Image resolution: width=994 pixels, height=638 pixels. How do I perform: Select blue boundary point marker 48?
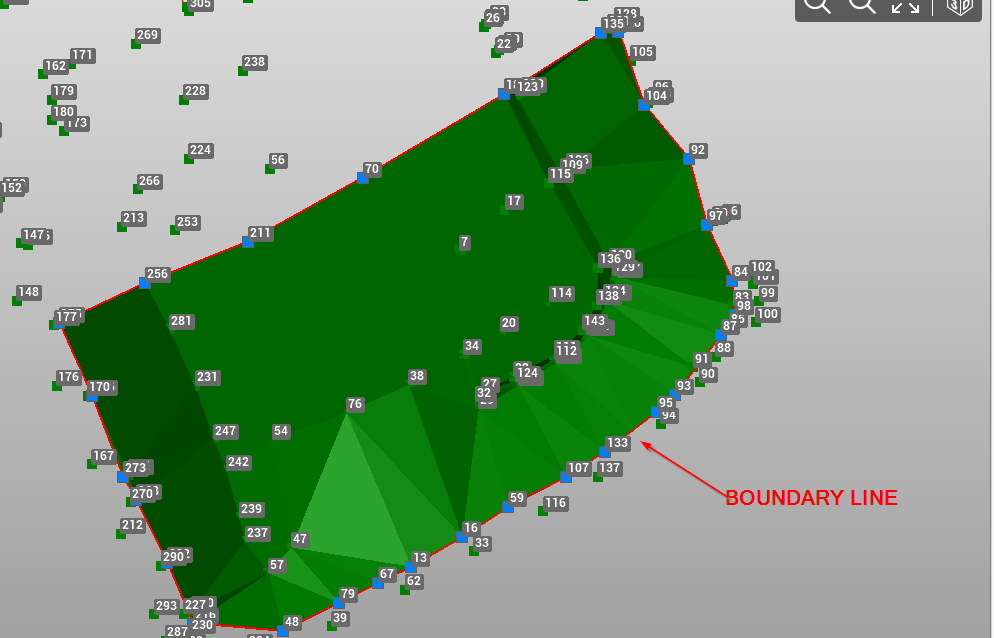coord(283,631)
